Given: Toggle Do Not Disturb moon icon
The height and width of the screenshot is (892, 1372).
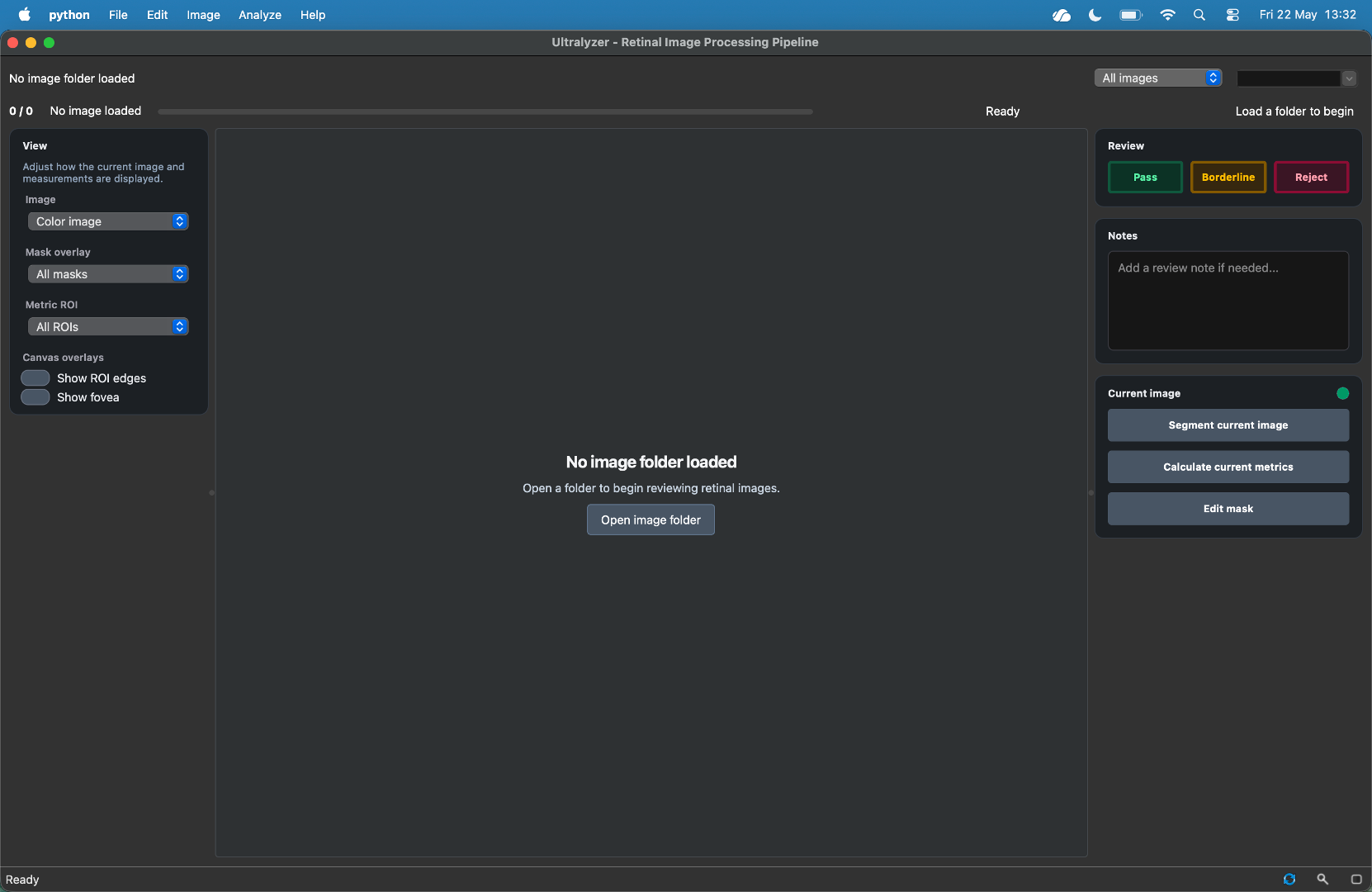Looking at the screenshot, I should pyautogui.click(x=1095, y=15).
